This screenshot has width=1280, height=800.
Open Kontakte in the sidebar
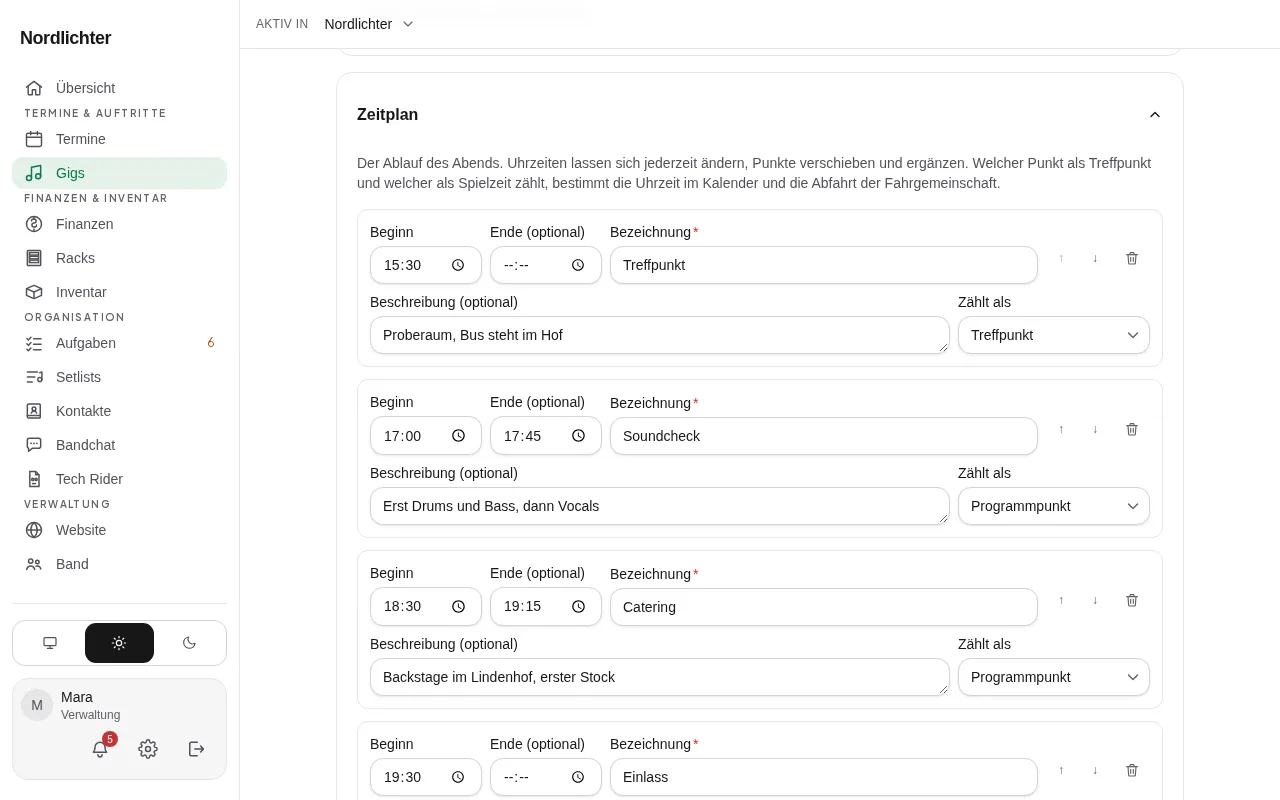pyautogui.click(x=120, y=411)
